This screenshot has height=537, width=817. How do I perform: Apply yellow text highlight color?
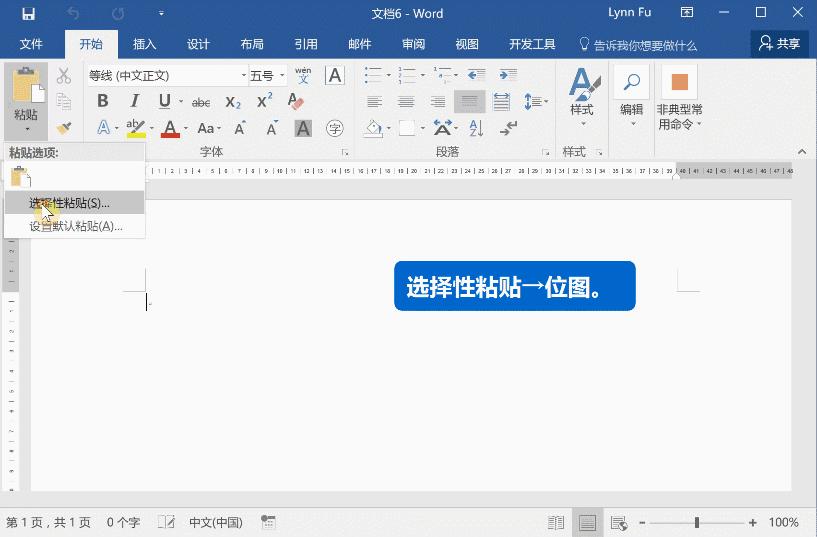[135, 128]
